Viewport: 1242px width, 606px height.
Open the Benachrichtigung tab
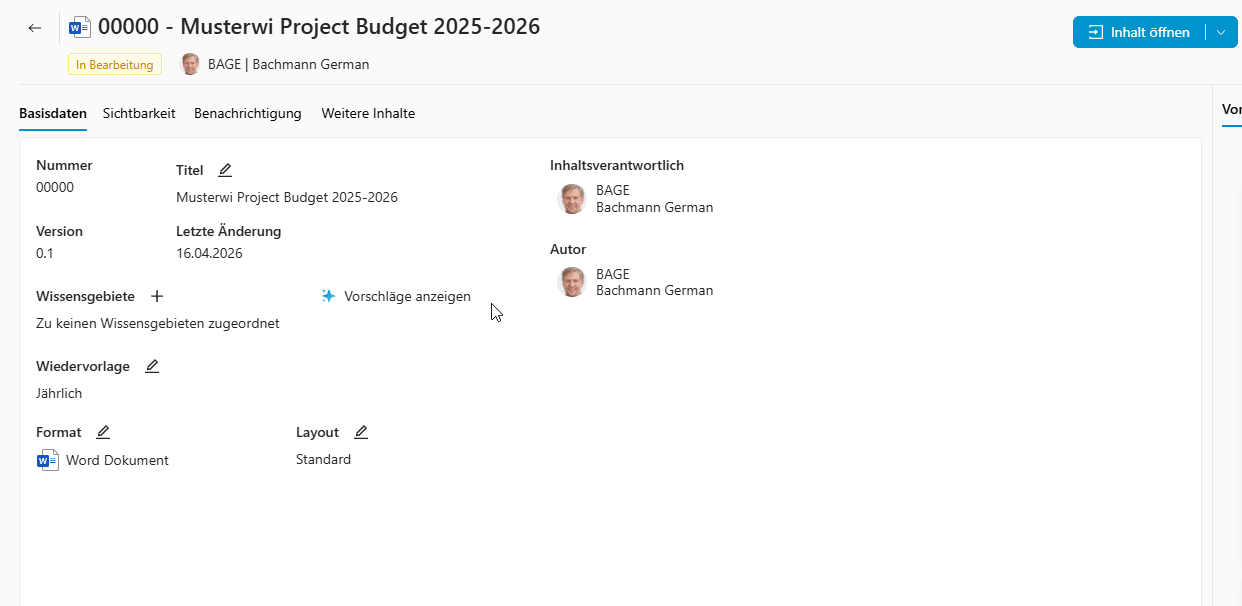click(248, 113)
